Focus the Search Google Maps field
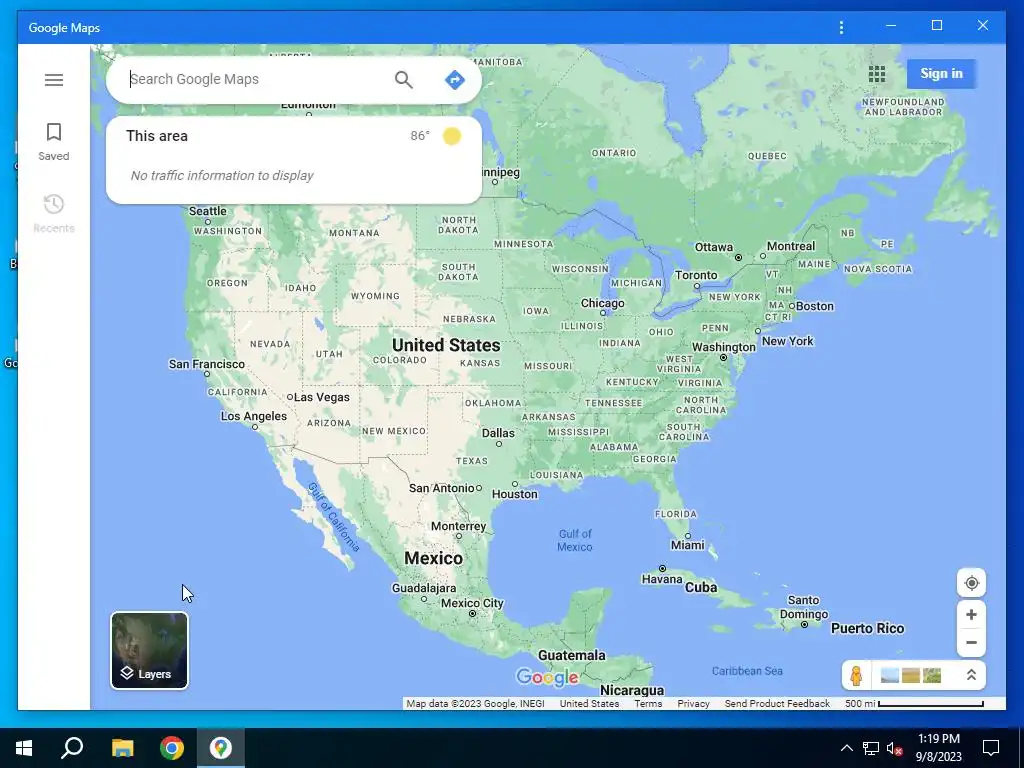The width and height of the screenshot is (1024, 768). (258, 80)
